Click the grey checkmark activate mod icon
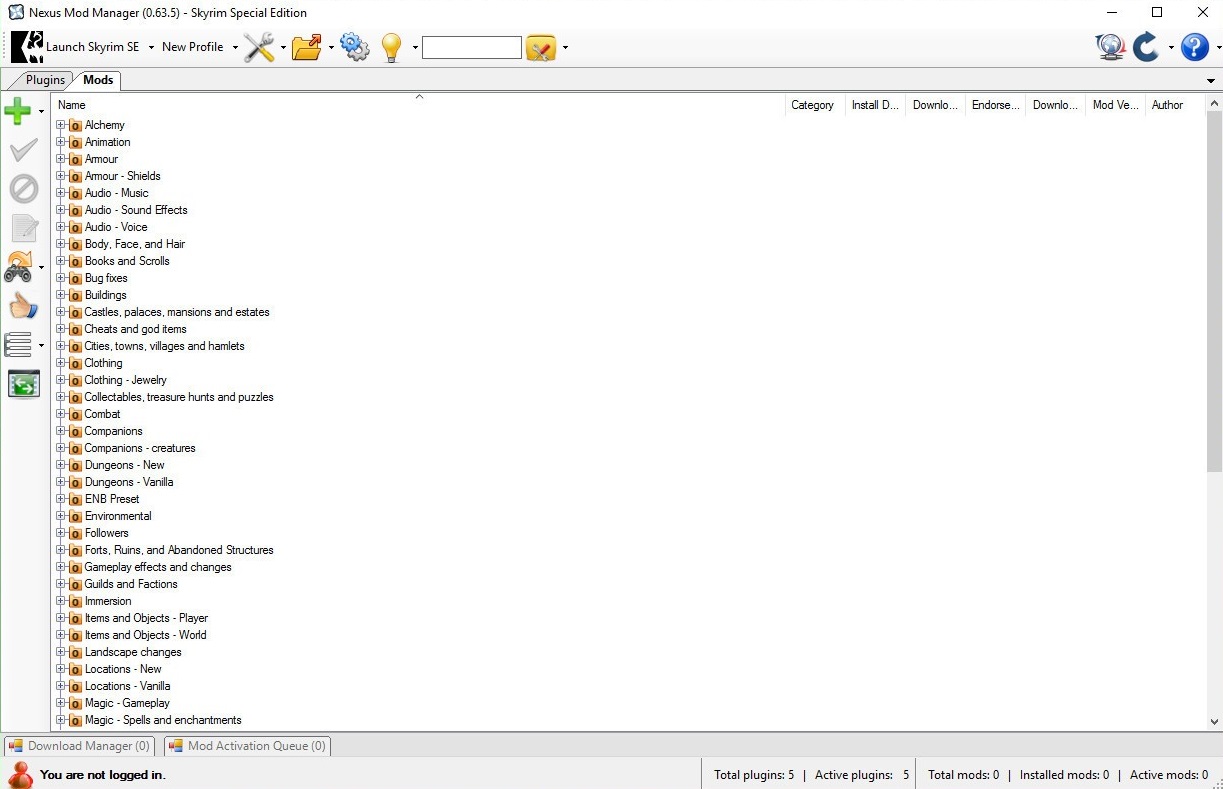The image size is (1223, 789). tap(23, 150)
